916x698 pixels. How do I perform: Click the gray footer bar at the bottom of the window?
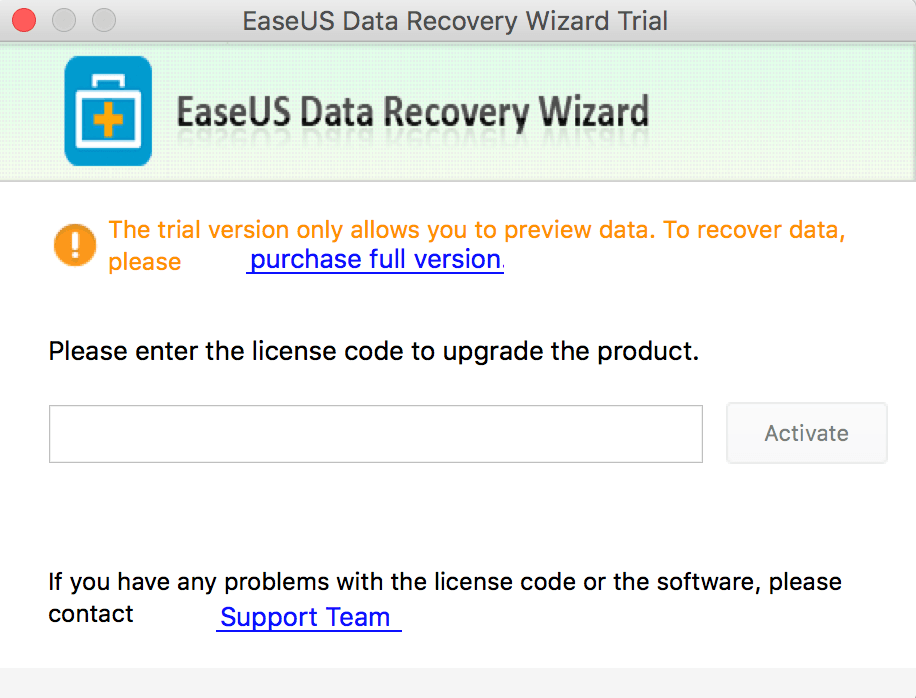coord(458,683)
